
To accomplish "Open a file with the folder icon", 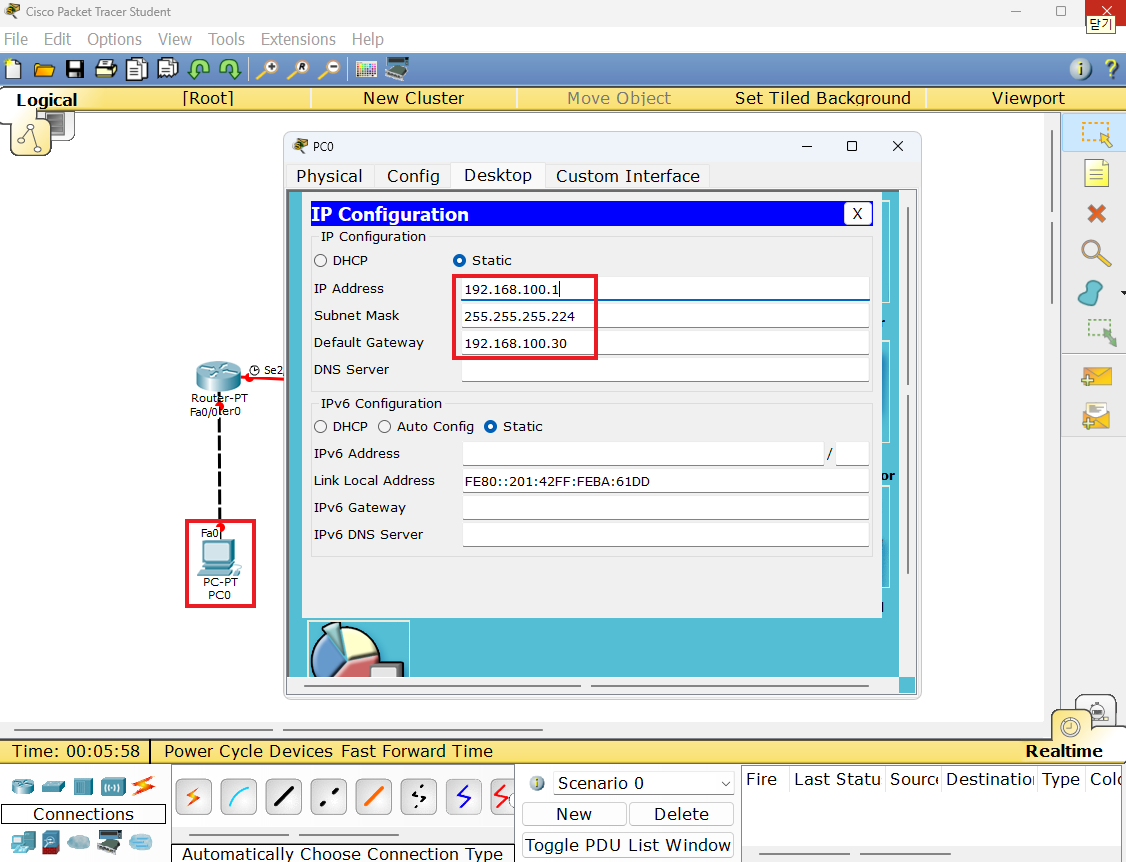I will [44, 70].
